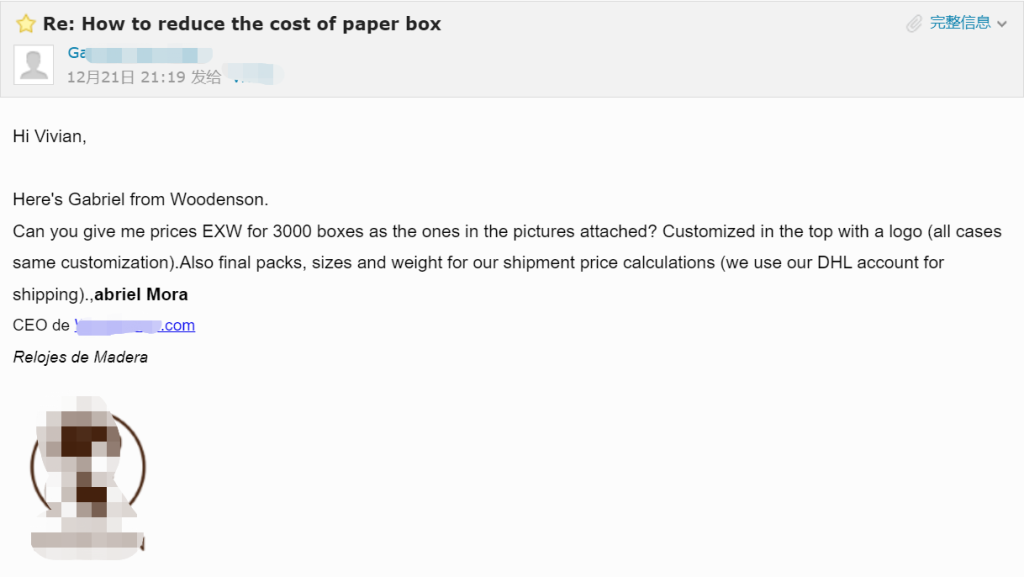Screen dimensions: 1024x577
Task: Click the timestamp 12月21日 21:19
Action: 126,77
